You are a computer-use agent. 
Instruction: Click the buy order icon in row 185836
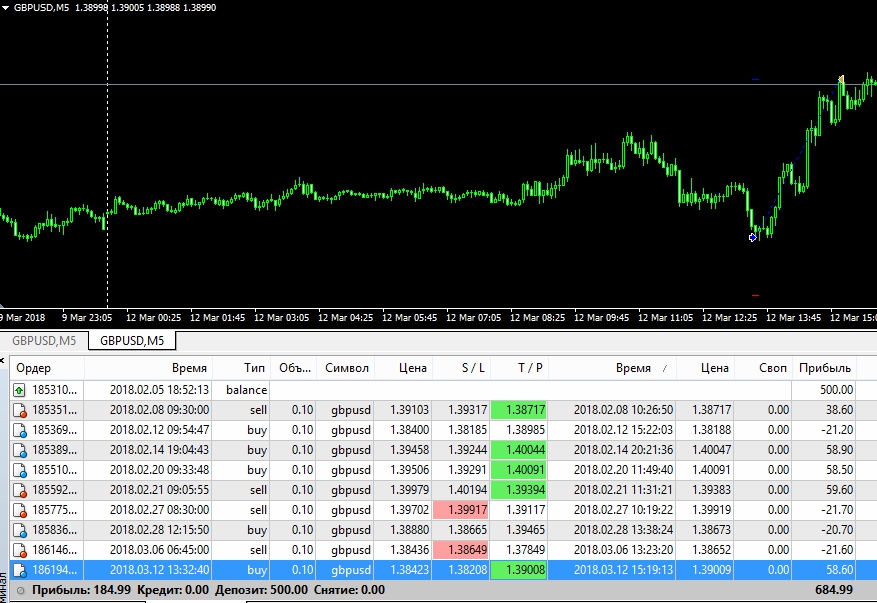tap(19, 530)
